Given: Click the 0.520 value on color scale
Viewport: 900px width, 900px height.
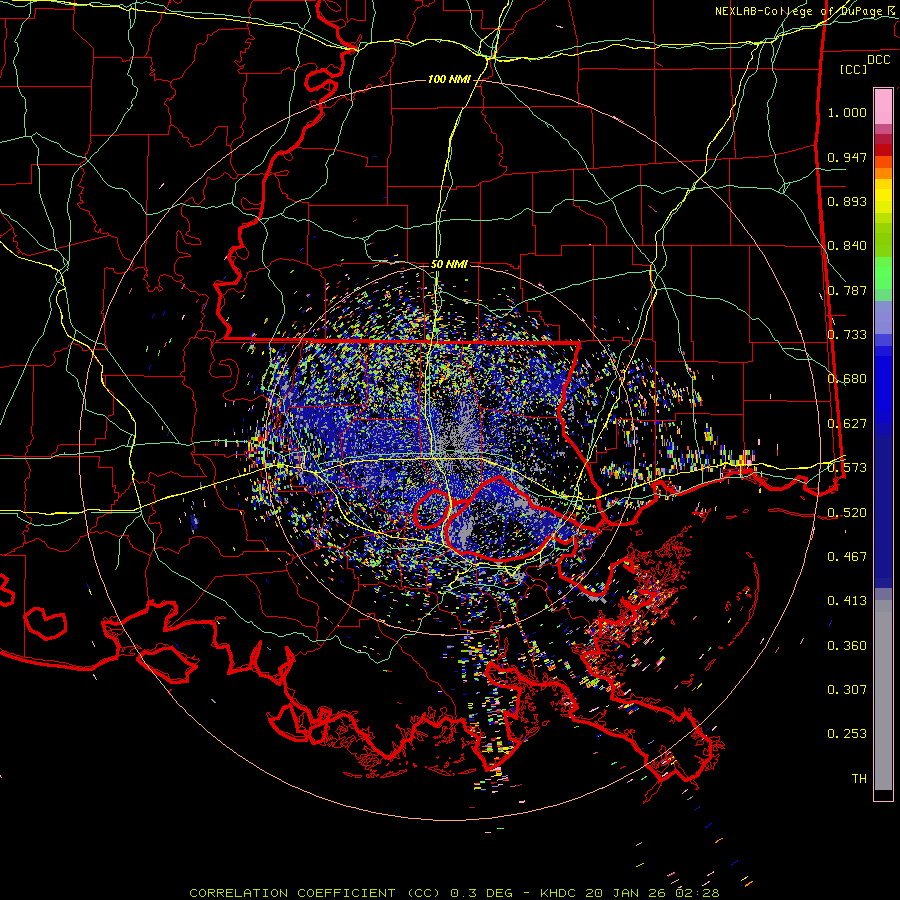Looking at the screenshot, I should tap(847, 513).
